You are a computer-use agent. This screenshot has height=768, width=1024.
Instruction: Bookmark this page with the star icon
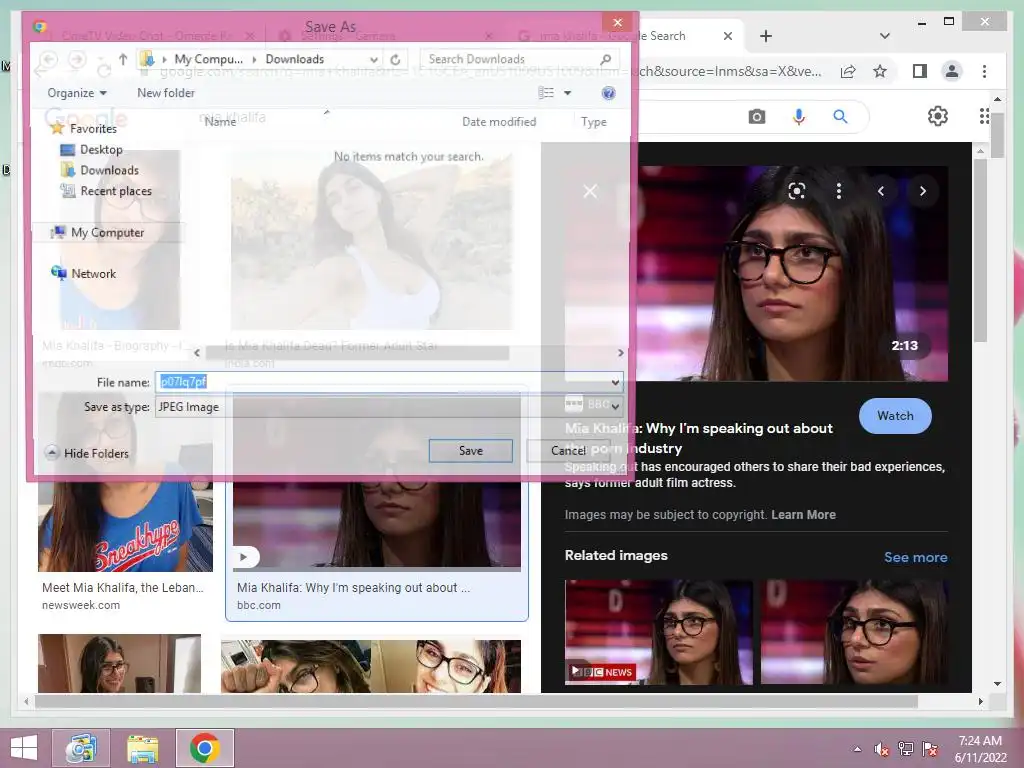880,71
